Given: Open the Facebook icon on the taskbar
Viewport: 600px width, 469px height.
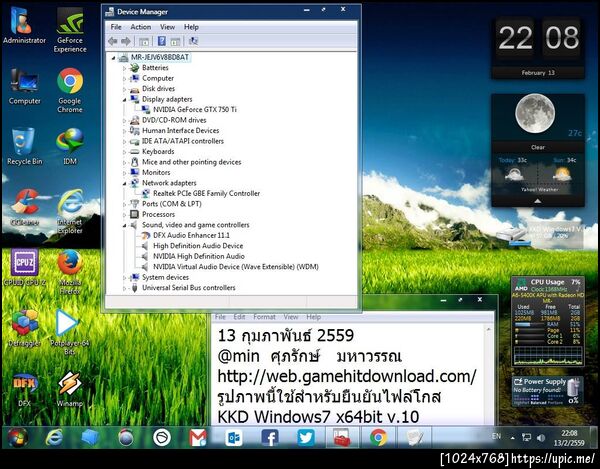Looking at the screenshot, I should 270,437.
